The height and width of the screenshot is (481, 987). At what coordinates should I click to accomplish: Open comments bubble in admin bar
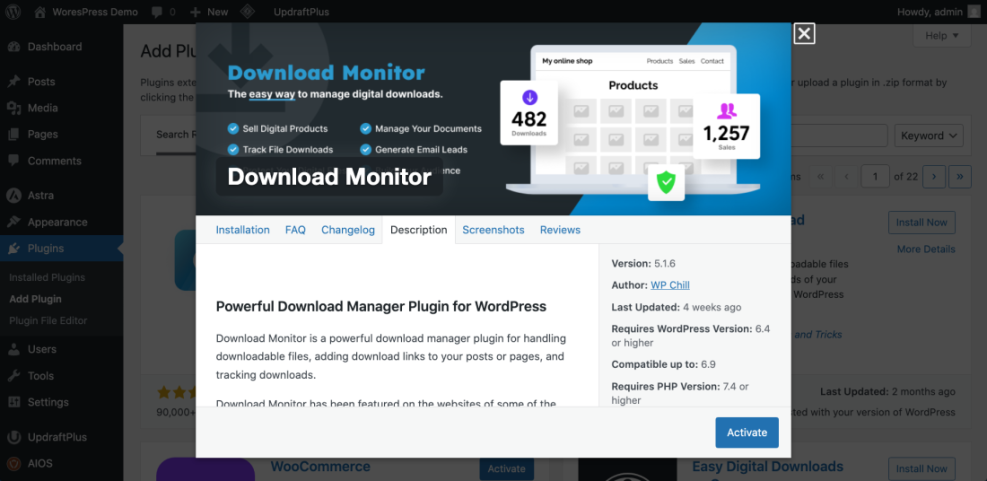(156, 12)
